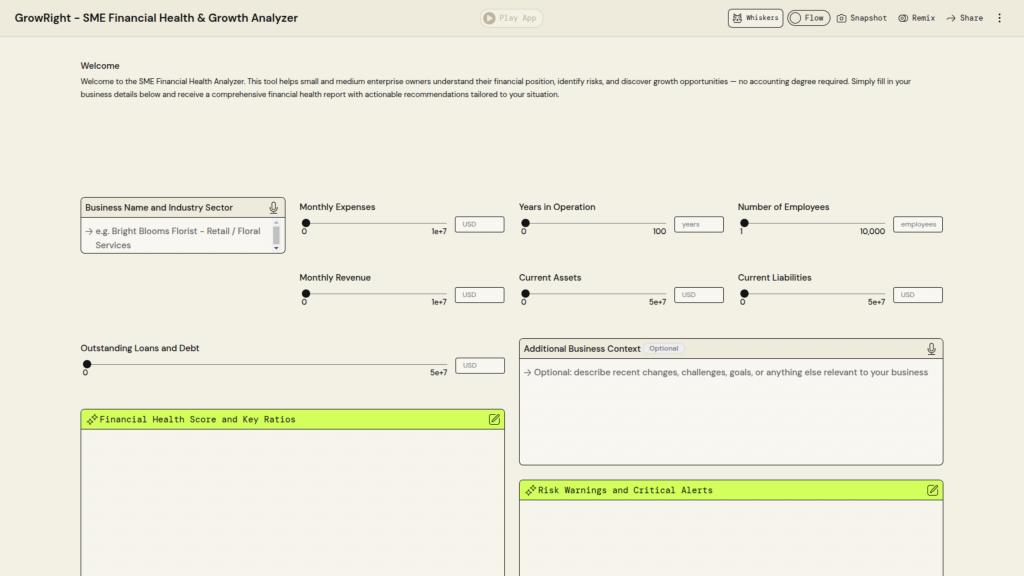
Task: Click the Outstanding Loans and Debt slider handle
Action: tap(87, 365)
